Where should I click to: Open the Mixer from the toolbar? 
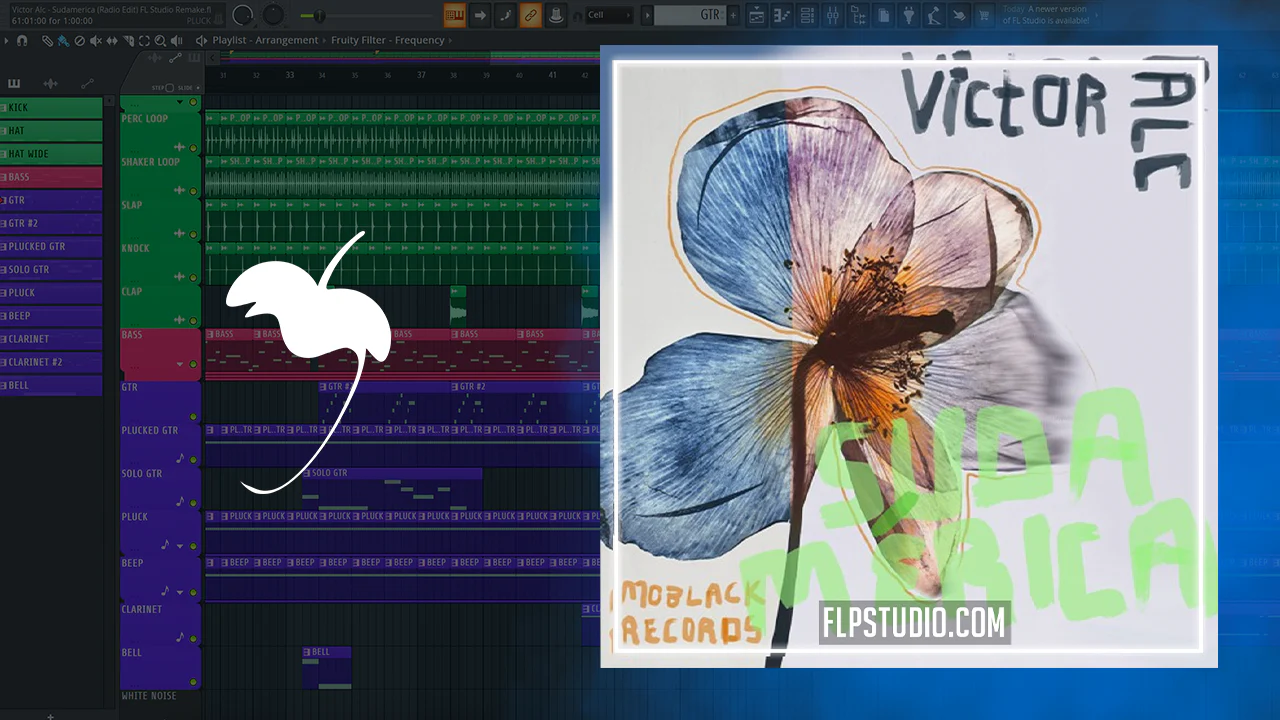833,15
